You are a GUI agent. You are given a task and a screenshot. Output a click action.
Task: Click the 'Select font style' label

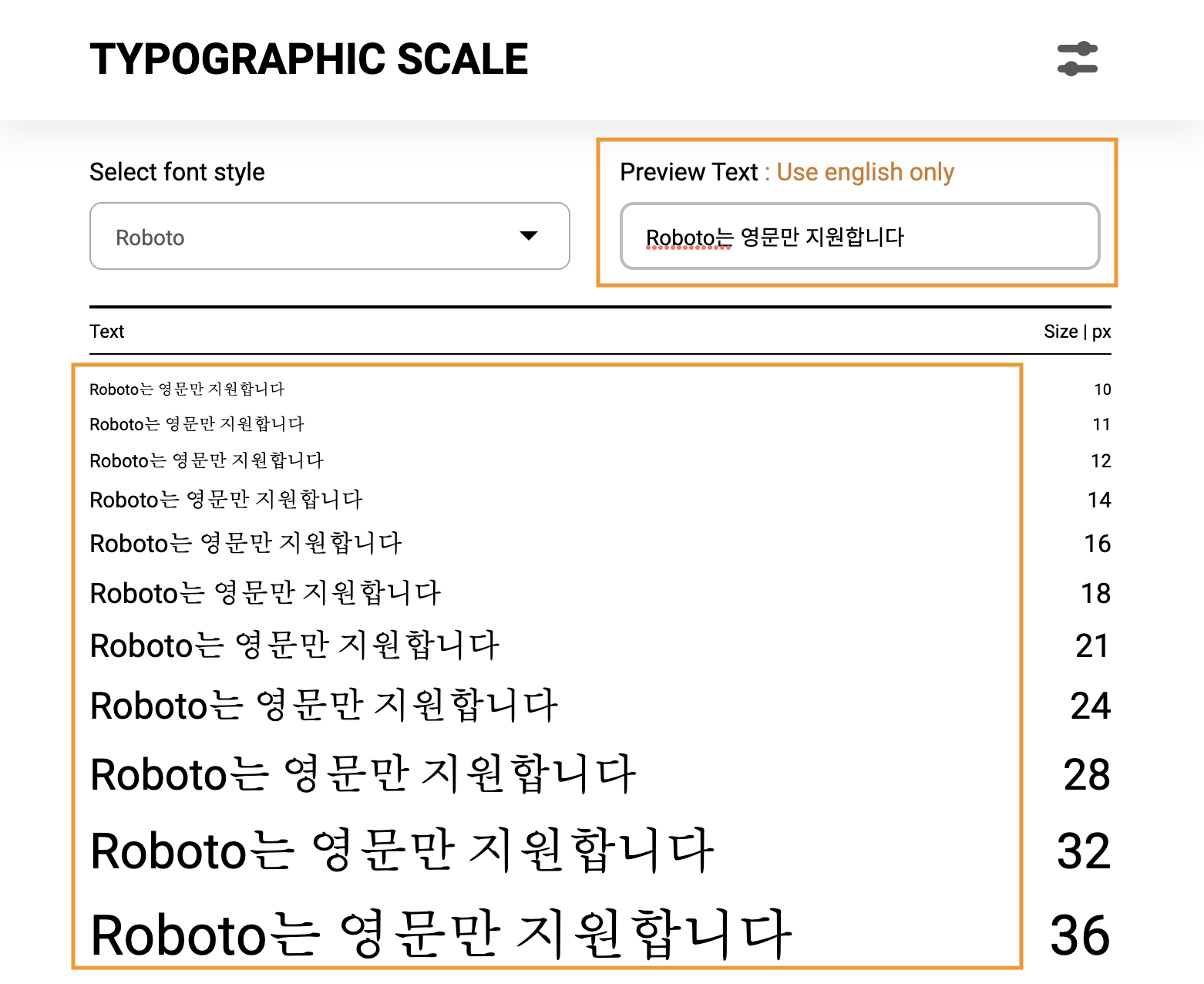pos(177,172)
